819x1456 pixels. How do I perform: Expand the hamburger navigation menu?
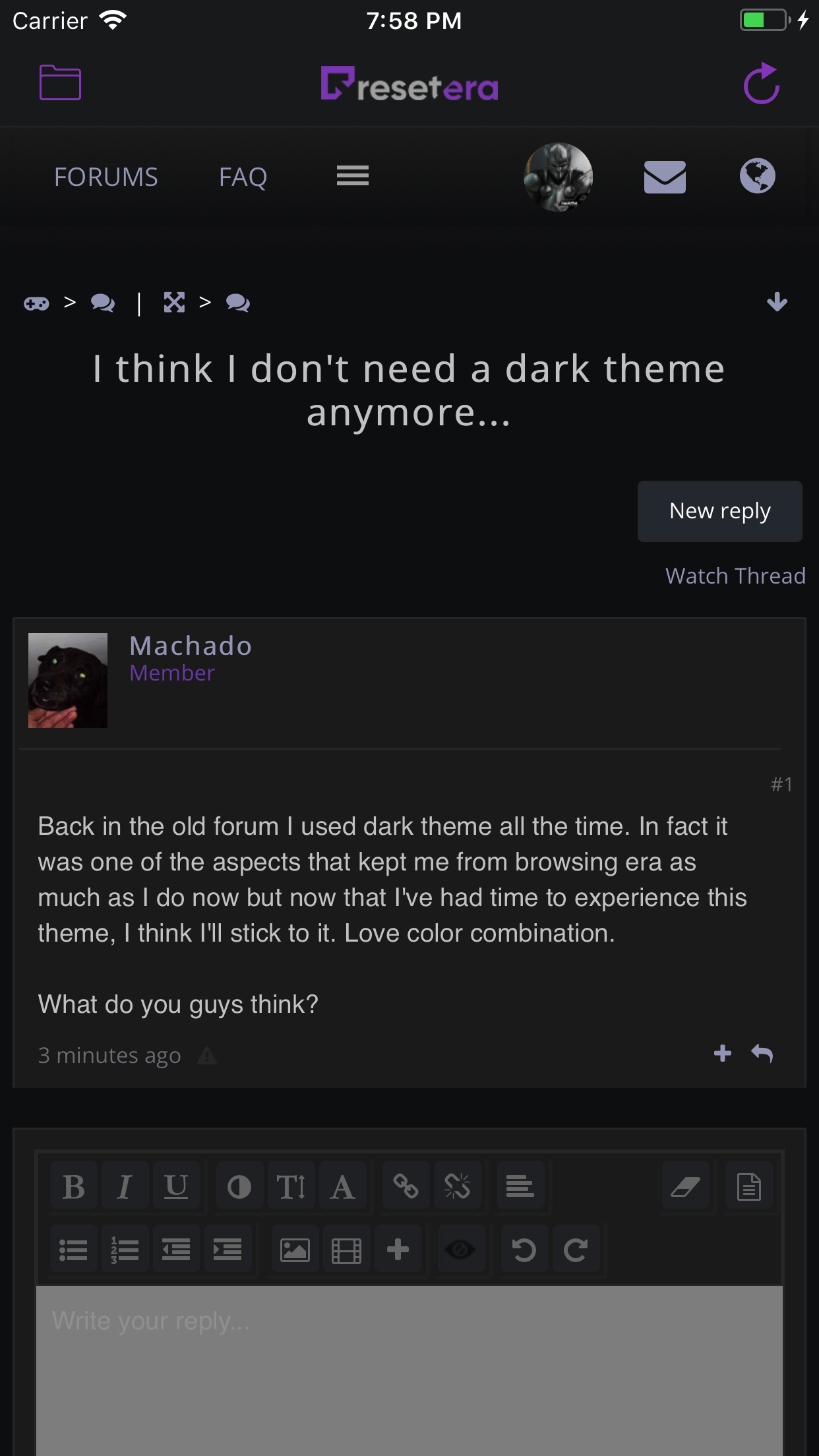pyautogui.click(x=353, y=176)
